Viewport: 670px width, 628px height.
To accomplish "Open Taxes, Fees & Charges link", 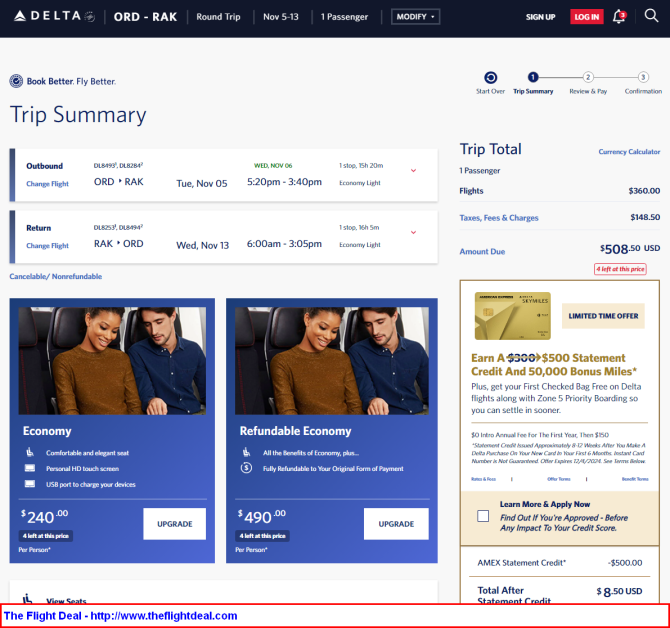I will pyautogui.click(x=499, y=218).
